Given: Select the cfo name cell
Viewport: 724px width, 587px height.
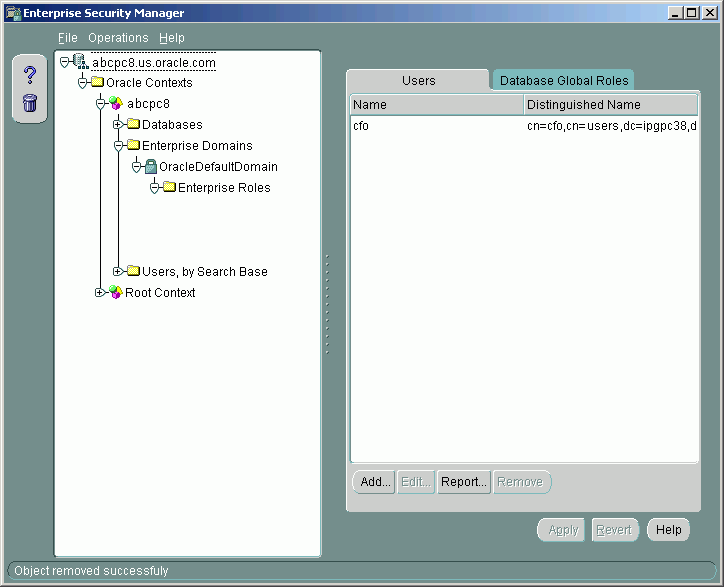Looking at the screenshot, I should (437, 126).
